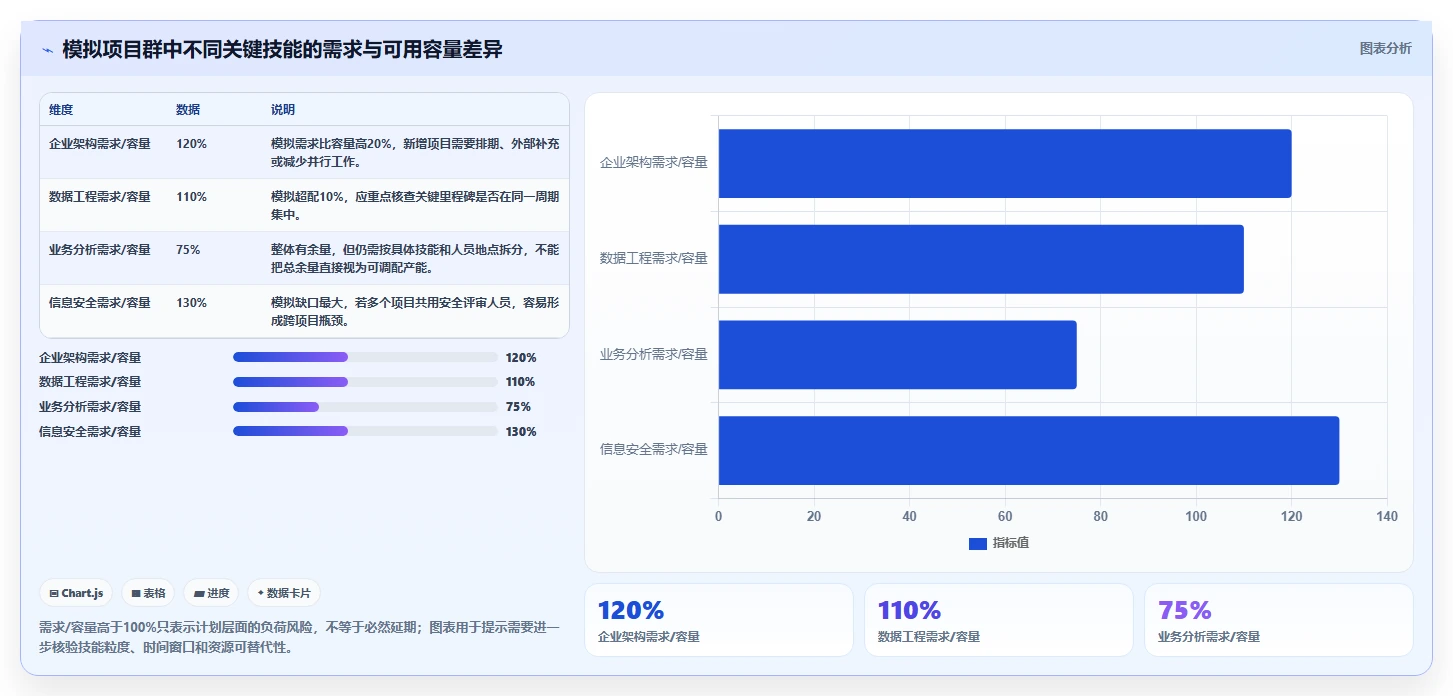Click the 维度 column header
Viewport: 1453px width, 696px height.
point(61,110)
